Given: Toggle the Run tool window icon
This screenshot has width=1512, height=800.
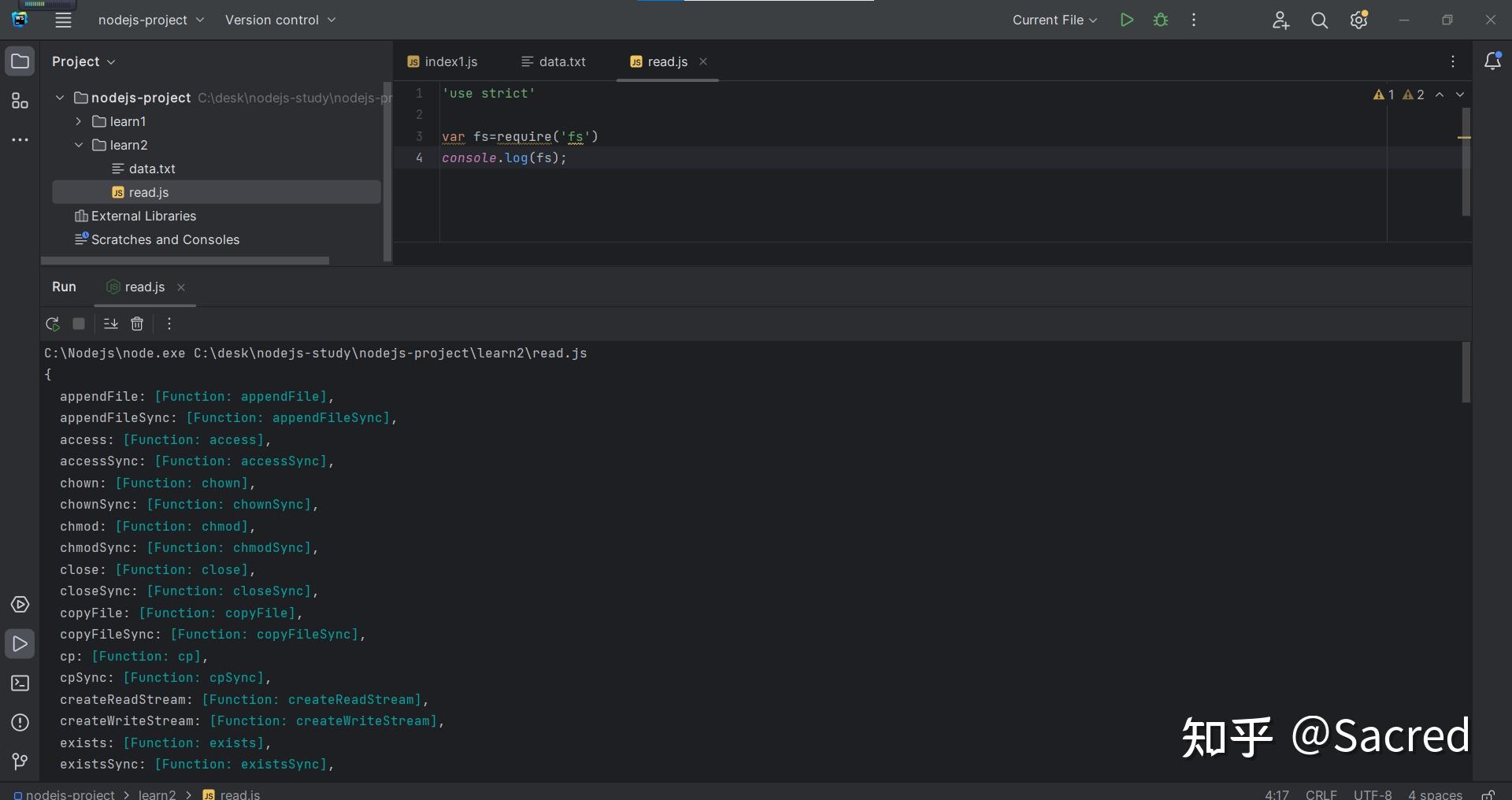Looking at the screenshot, I should coord(20,644).
